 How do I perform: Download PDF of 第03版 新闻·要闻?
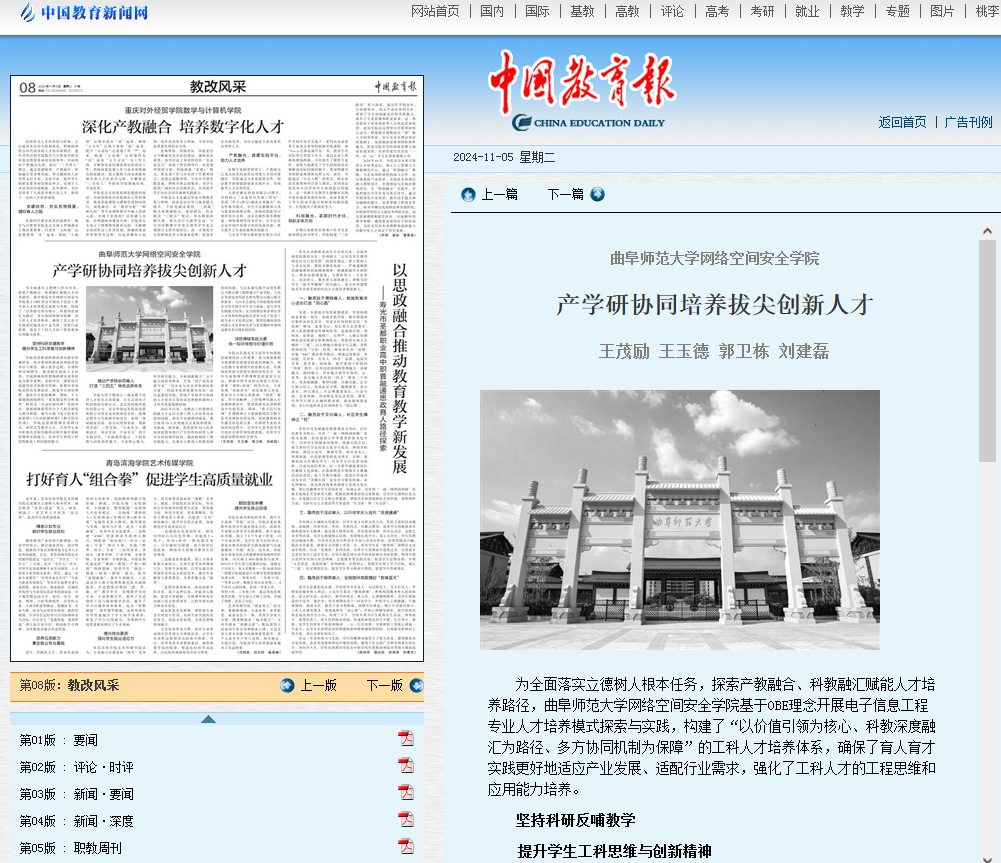point(406,793)
